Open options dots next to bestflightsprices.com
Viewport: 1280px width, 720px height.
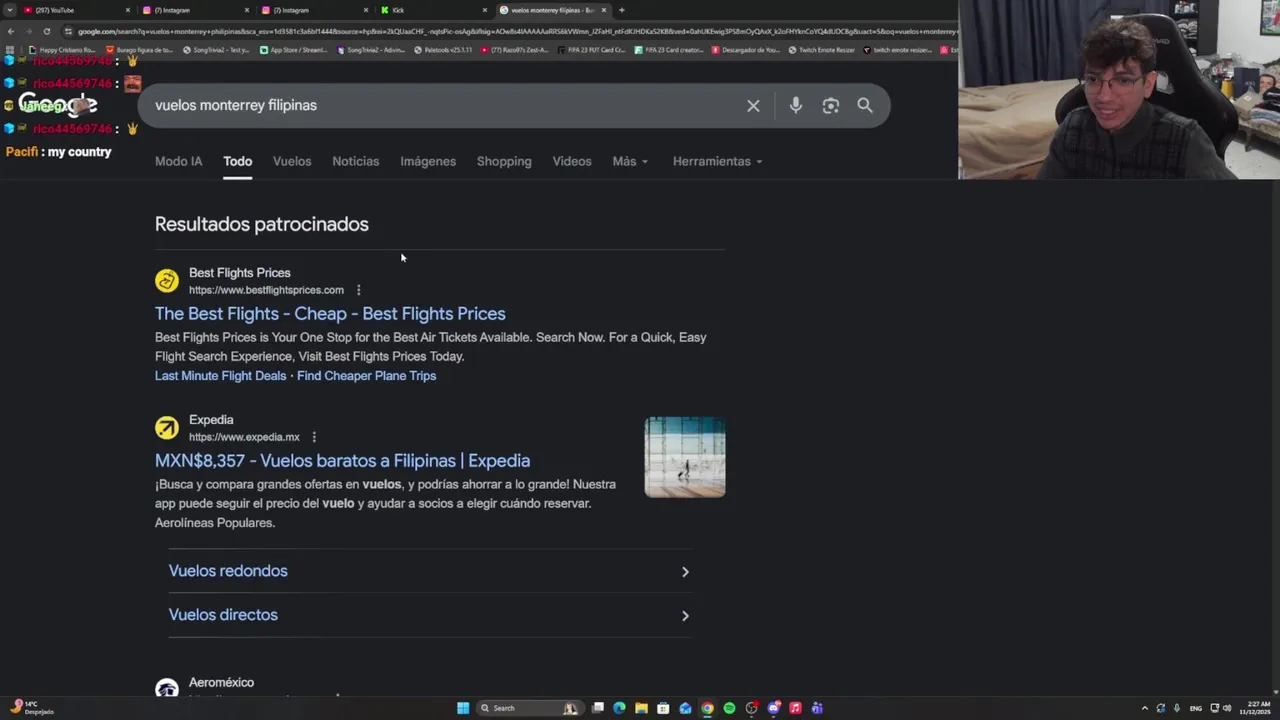point(358,290)
